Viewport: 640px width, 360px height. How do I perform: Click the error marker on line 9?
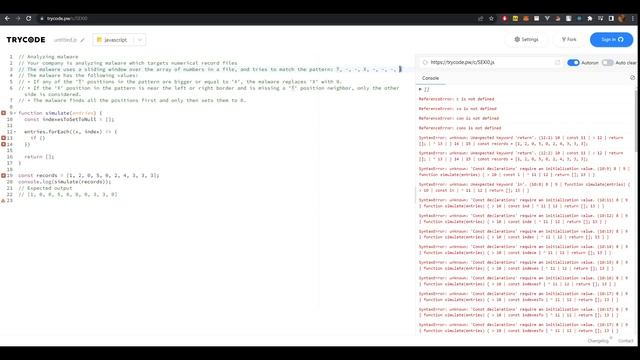[x=3, y=113]
